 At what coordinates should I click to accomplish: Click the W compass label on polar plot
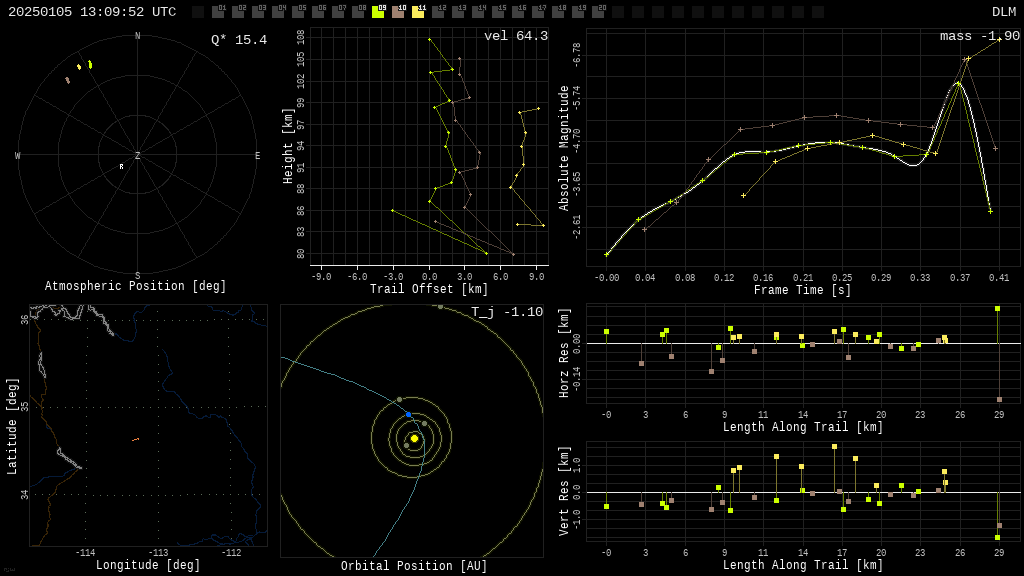(x=18, y=155)
